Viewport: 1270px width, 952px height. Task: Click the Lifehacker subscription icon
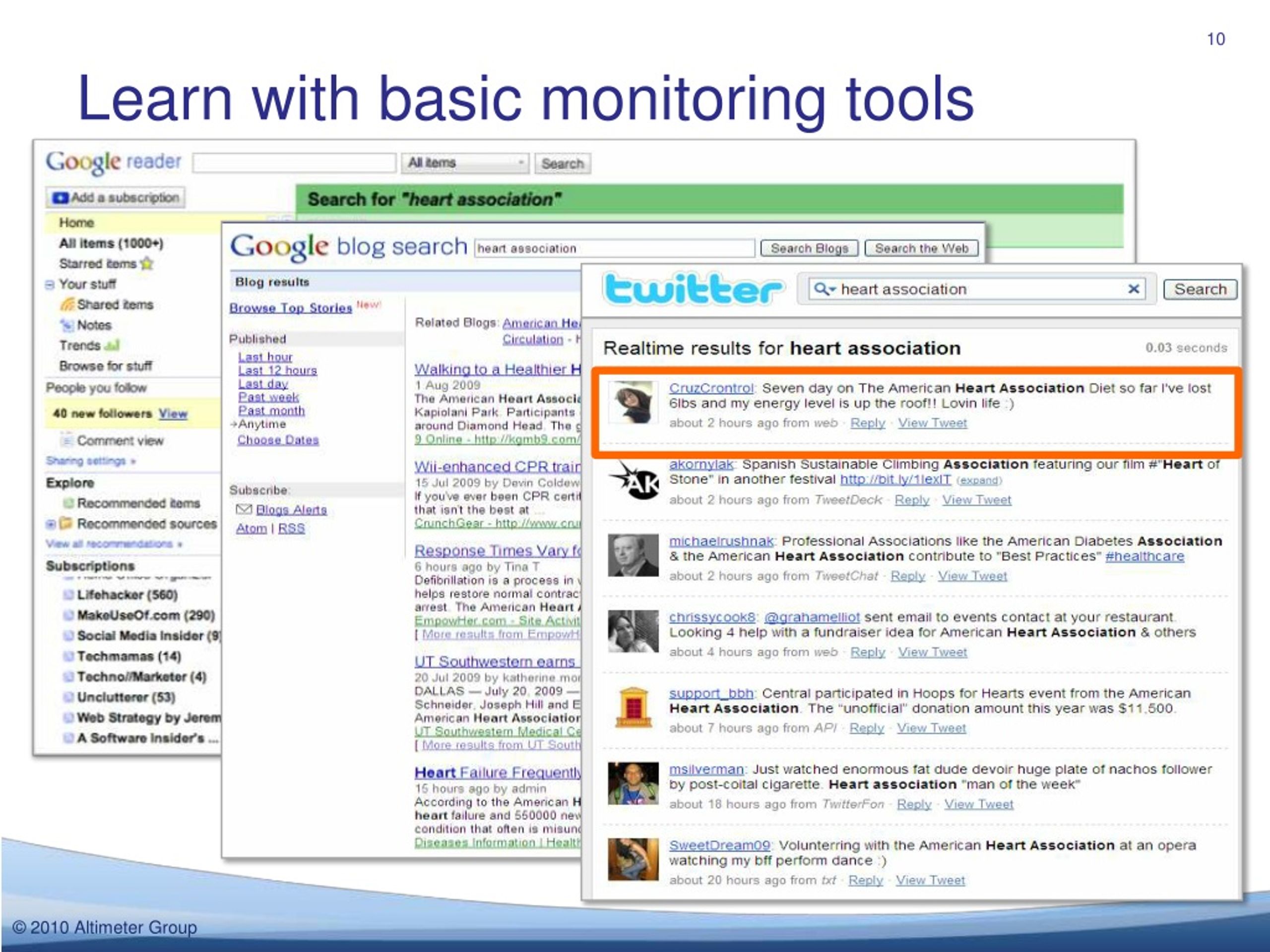click(x=68, y=595)
